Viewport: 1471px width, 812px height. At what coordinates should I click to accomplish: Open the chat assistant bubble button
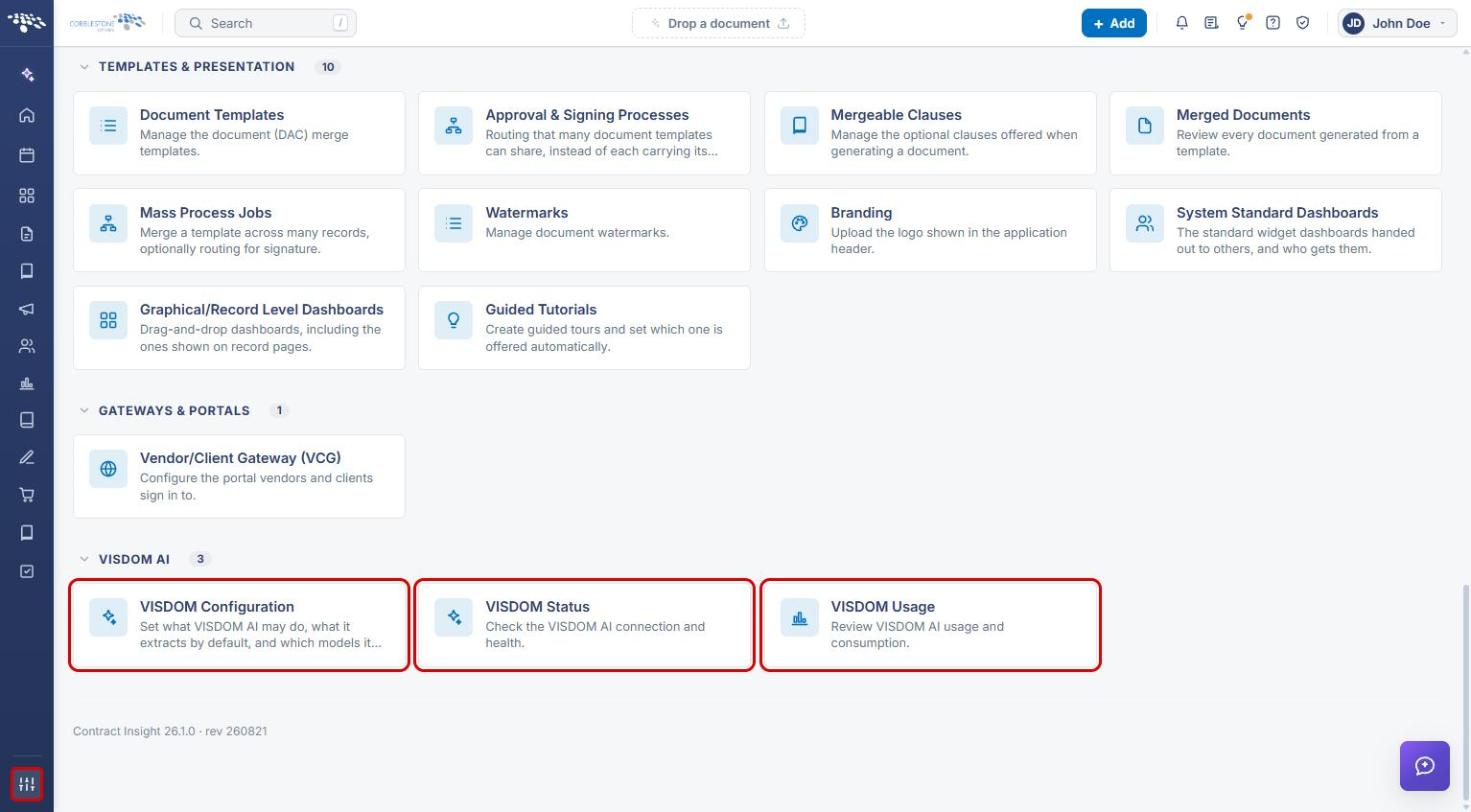point(1425,766)
